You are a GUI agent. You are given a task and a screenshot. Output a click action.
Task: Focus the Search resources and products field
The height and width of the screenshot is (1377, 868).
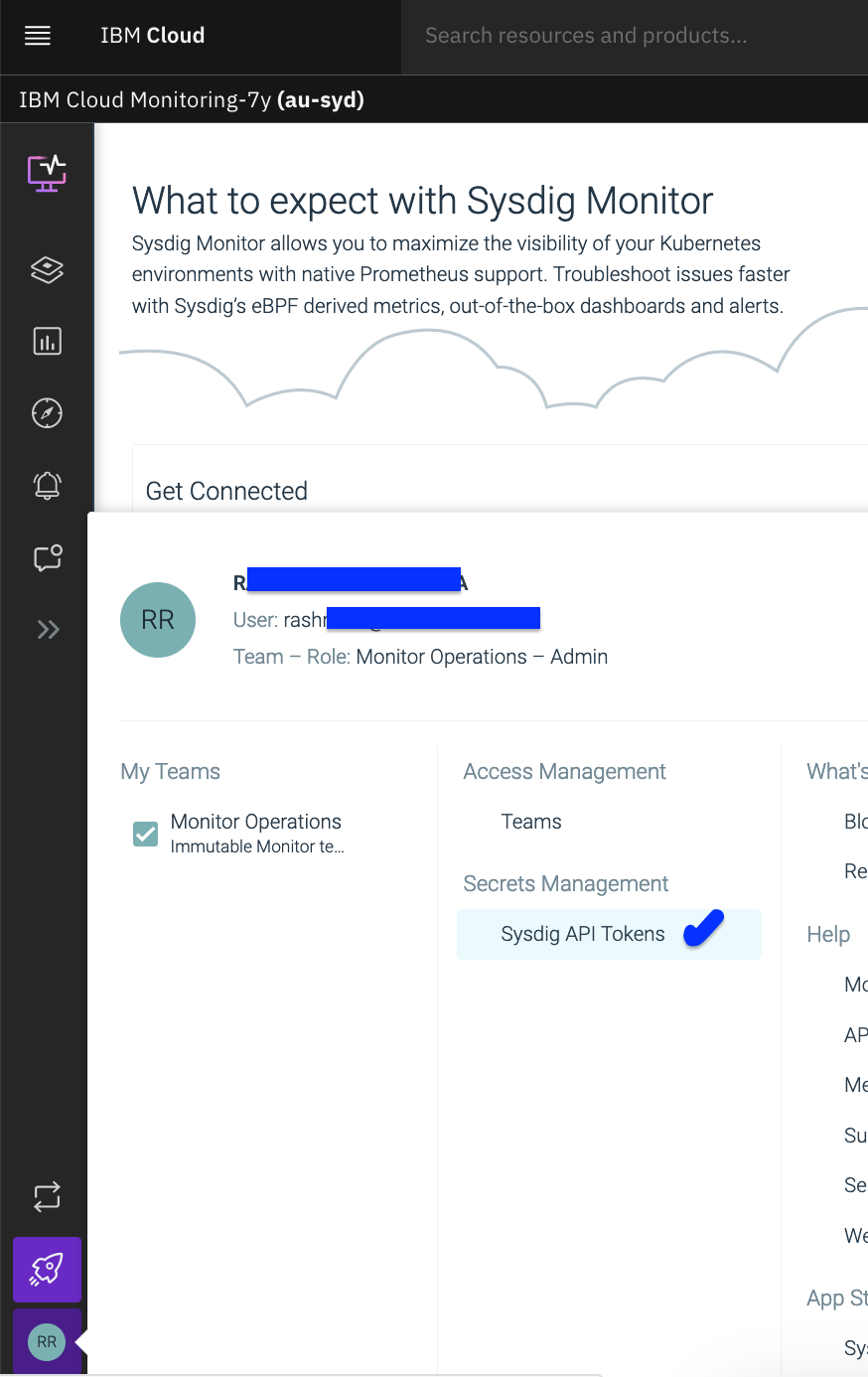(634, 37)
